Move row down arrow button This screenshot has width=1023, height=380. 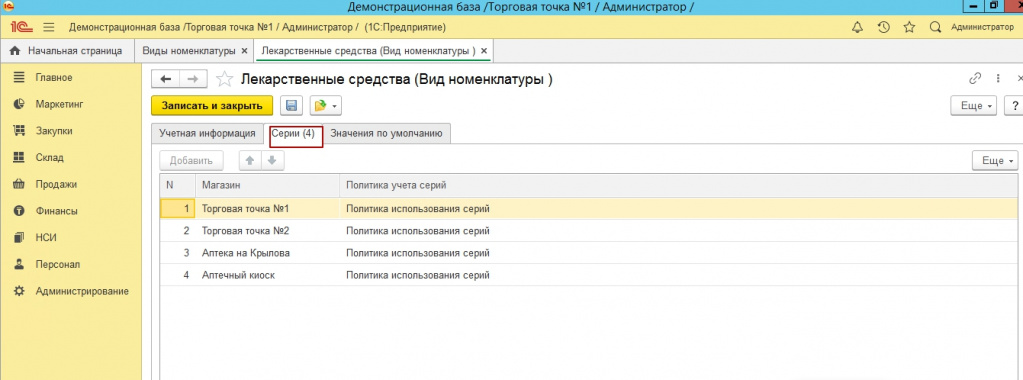(x=273, y=161)
